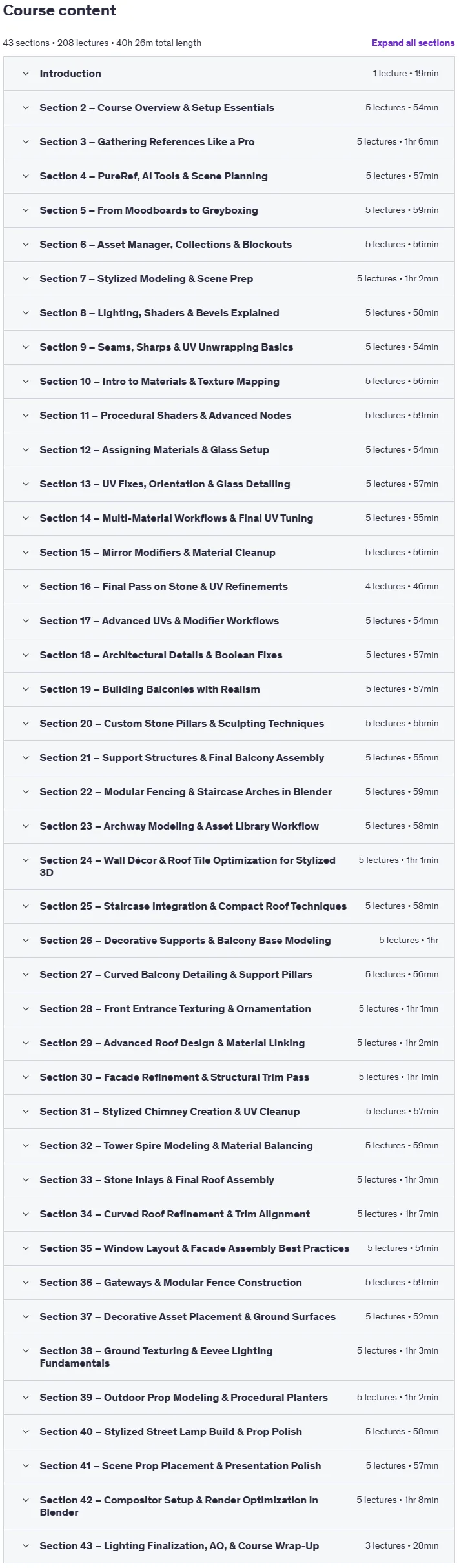Expand Section 42 Compositor Setup chevron
459x1568 pixels.
coord(26,1500)
